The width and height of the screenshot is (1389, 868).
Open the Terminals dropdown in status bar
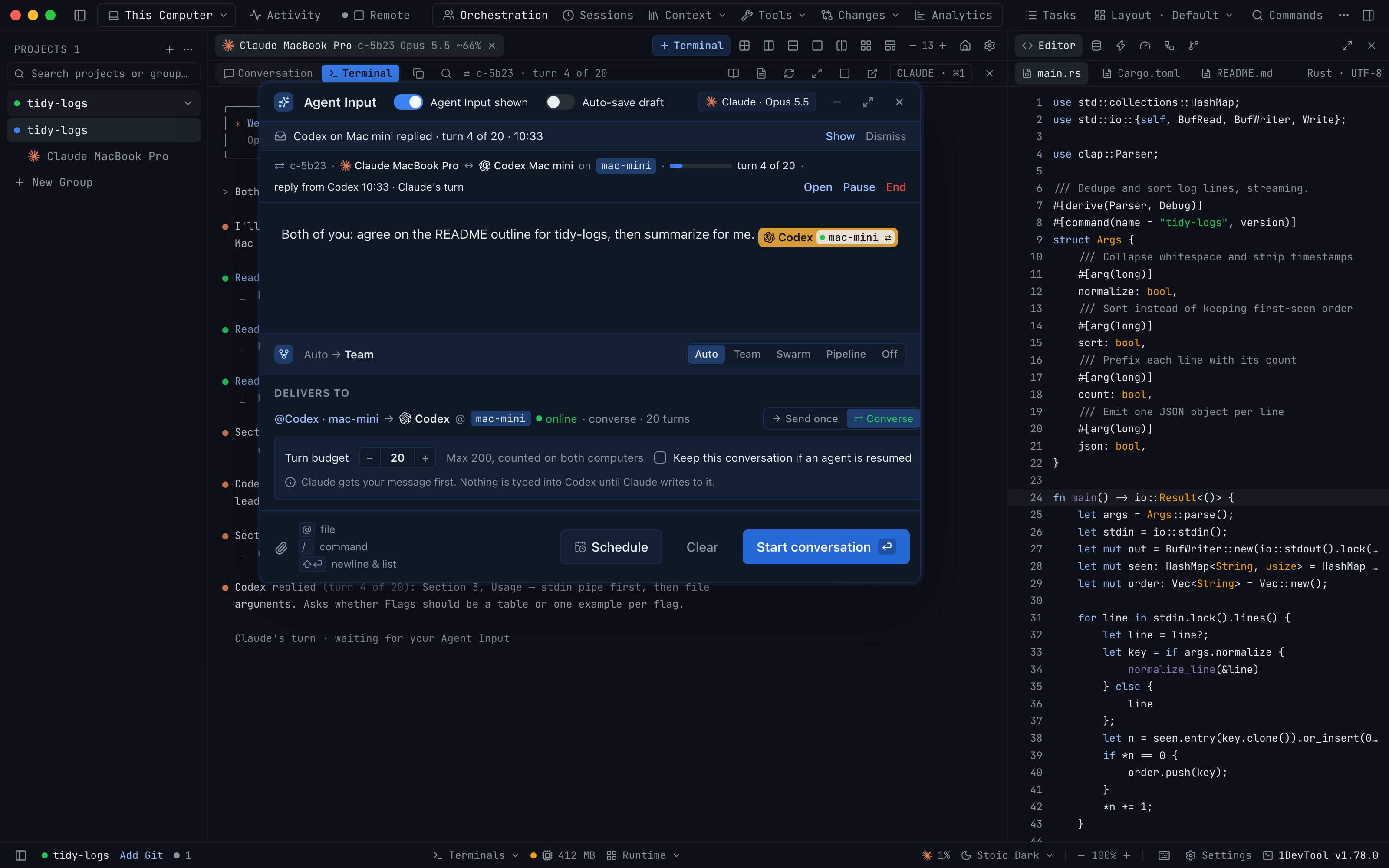[476, 855]
